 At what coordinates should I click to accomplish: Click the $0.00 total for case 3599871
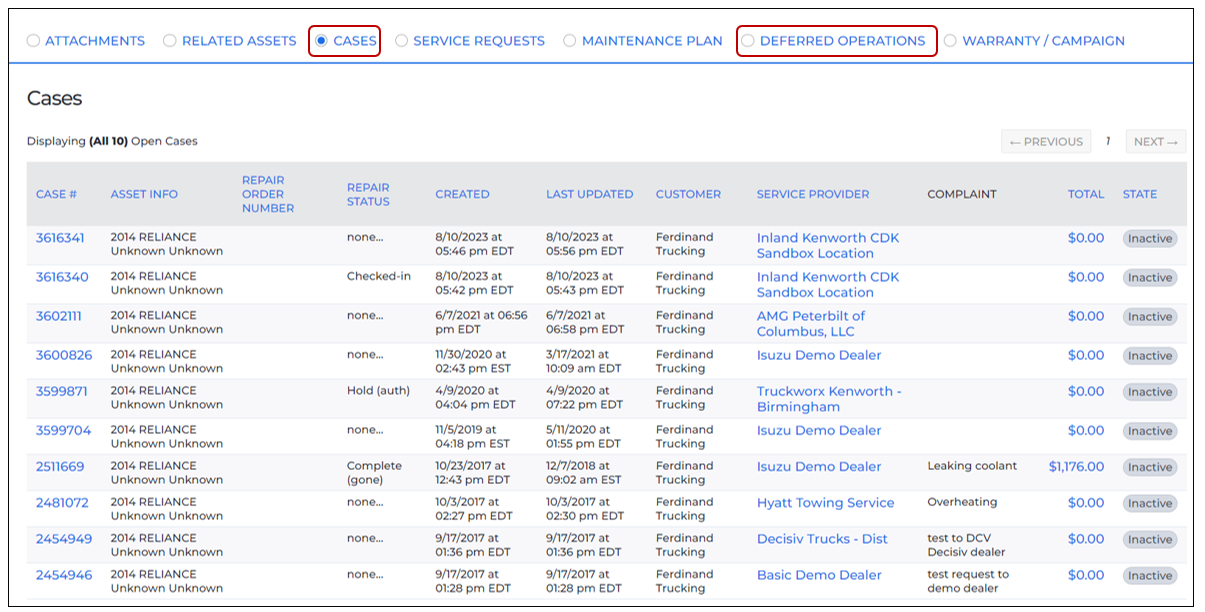pos(1086,391)
